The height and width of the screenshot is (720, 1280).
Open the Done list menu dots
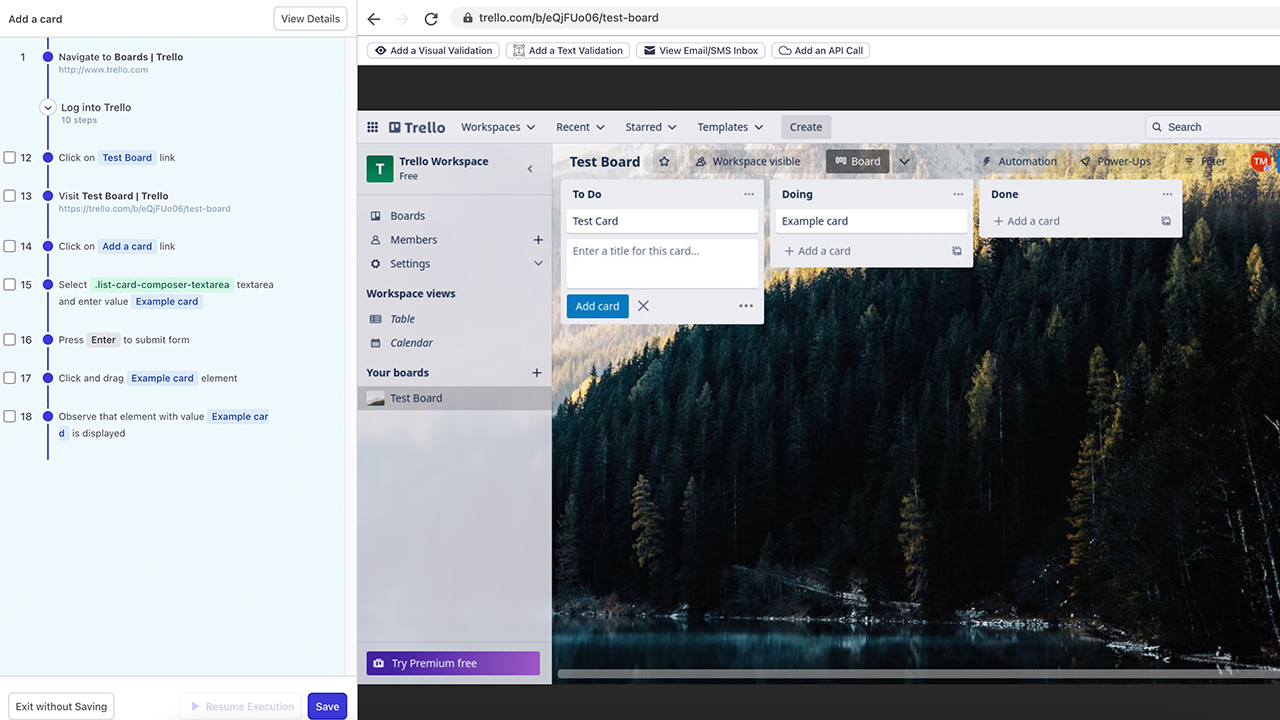coord(1167,195)
